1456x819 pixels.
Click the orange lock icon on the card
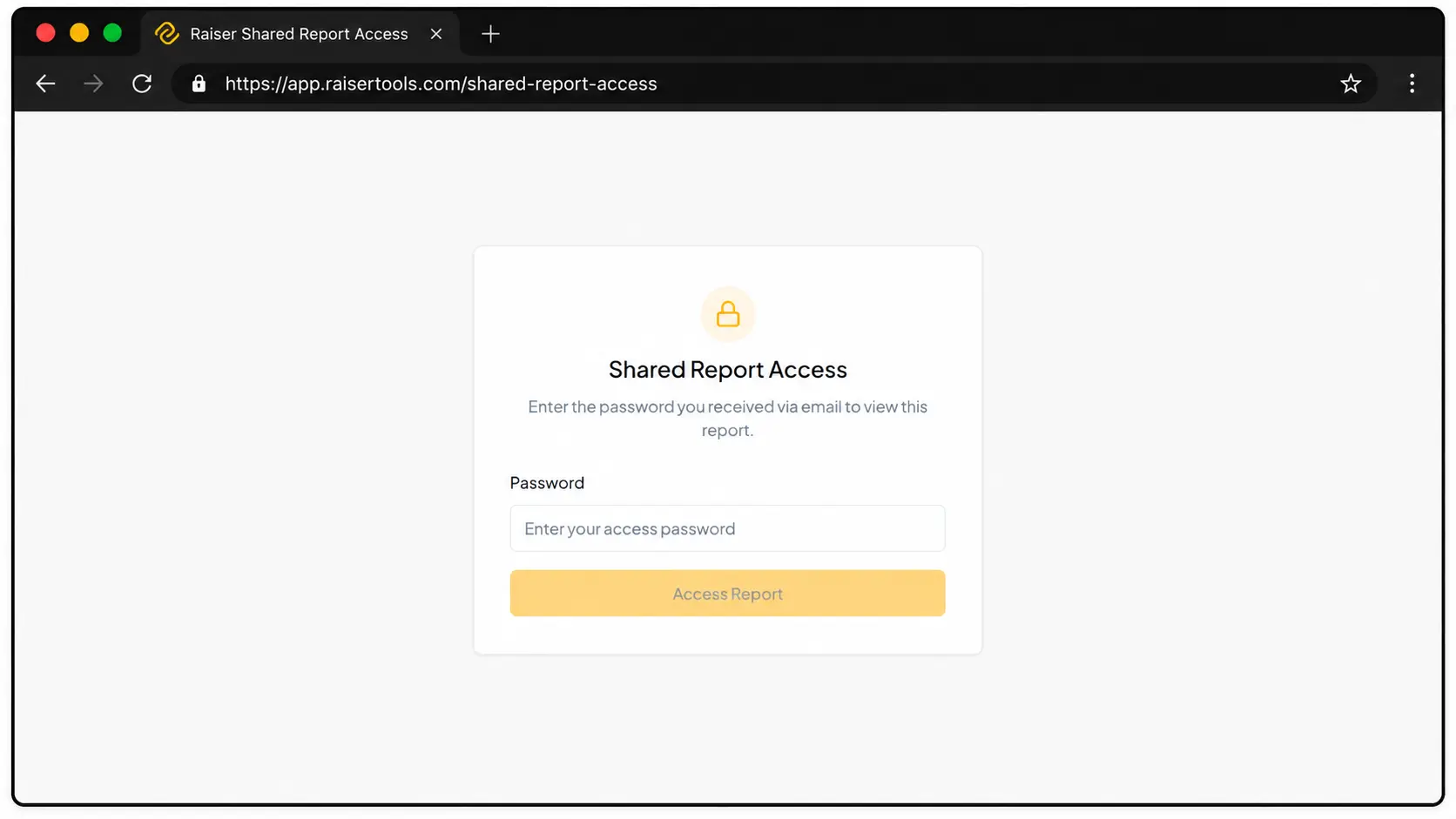click(728, 314)
